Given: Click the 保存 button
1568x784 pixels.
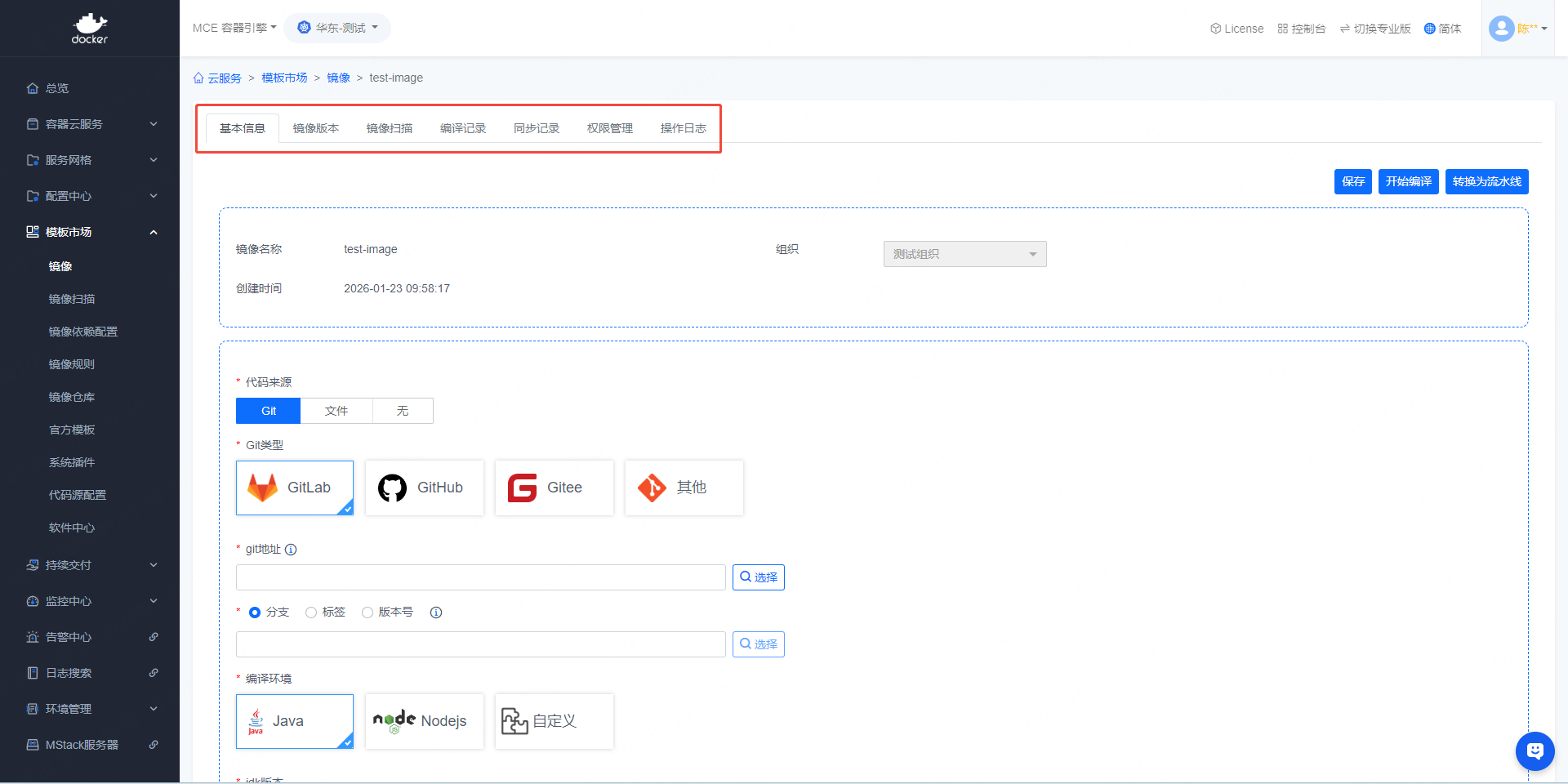Looking at the screenshot, I should (x=1352, y=181).
